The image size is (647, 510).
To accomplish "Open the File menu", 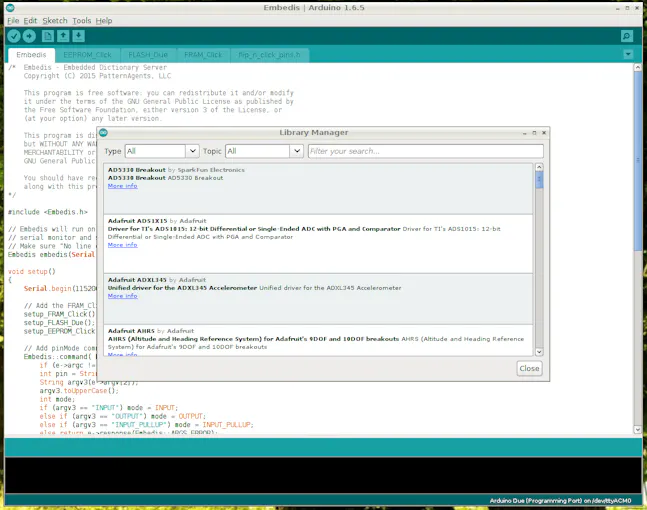I will [13, 21].
